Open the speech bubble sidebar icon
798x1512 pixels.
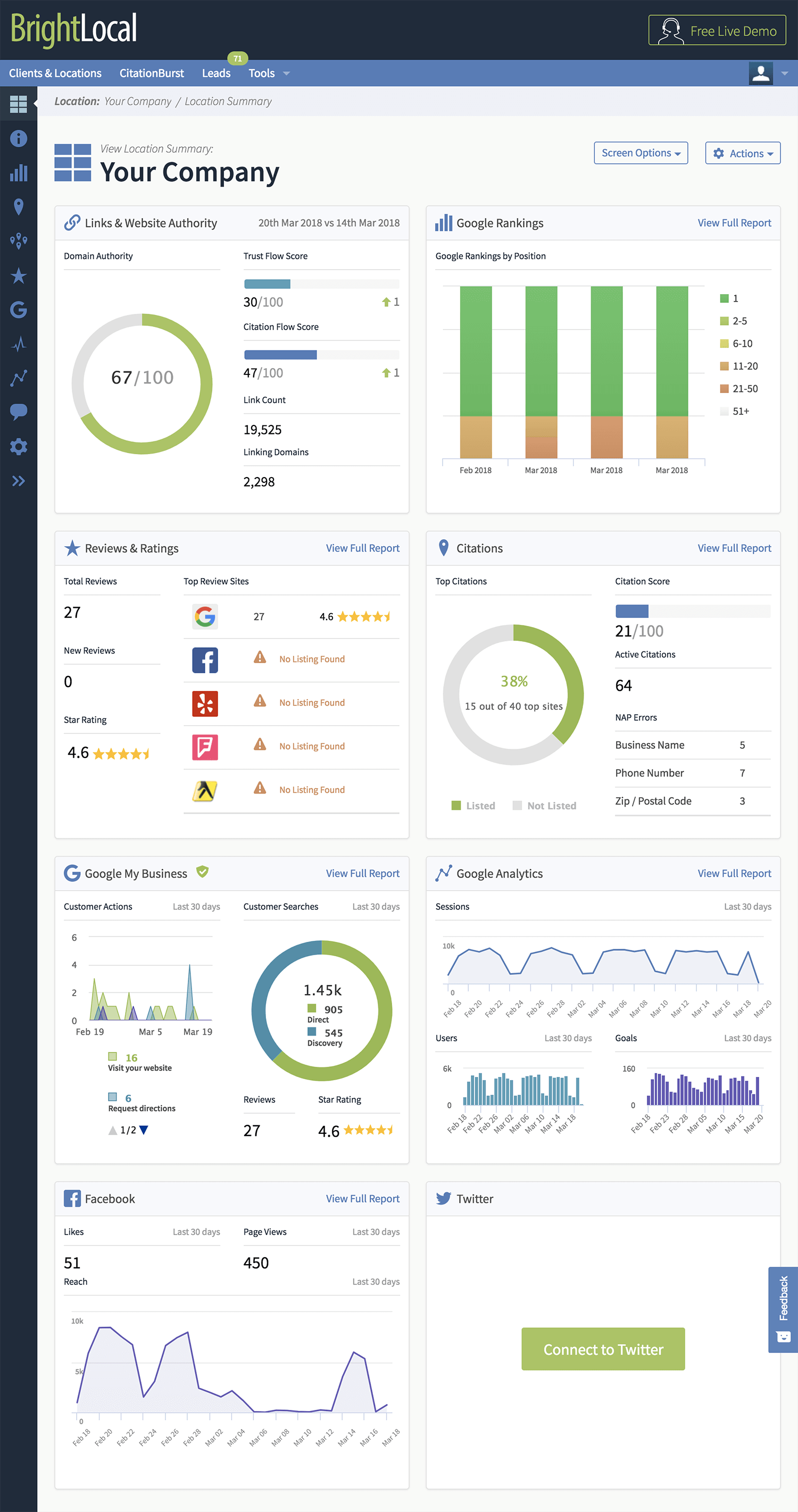point(18,412)
